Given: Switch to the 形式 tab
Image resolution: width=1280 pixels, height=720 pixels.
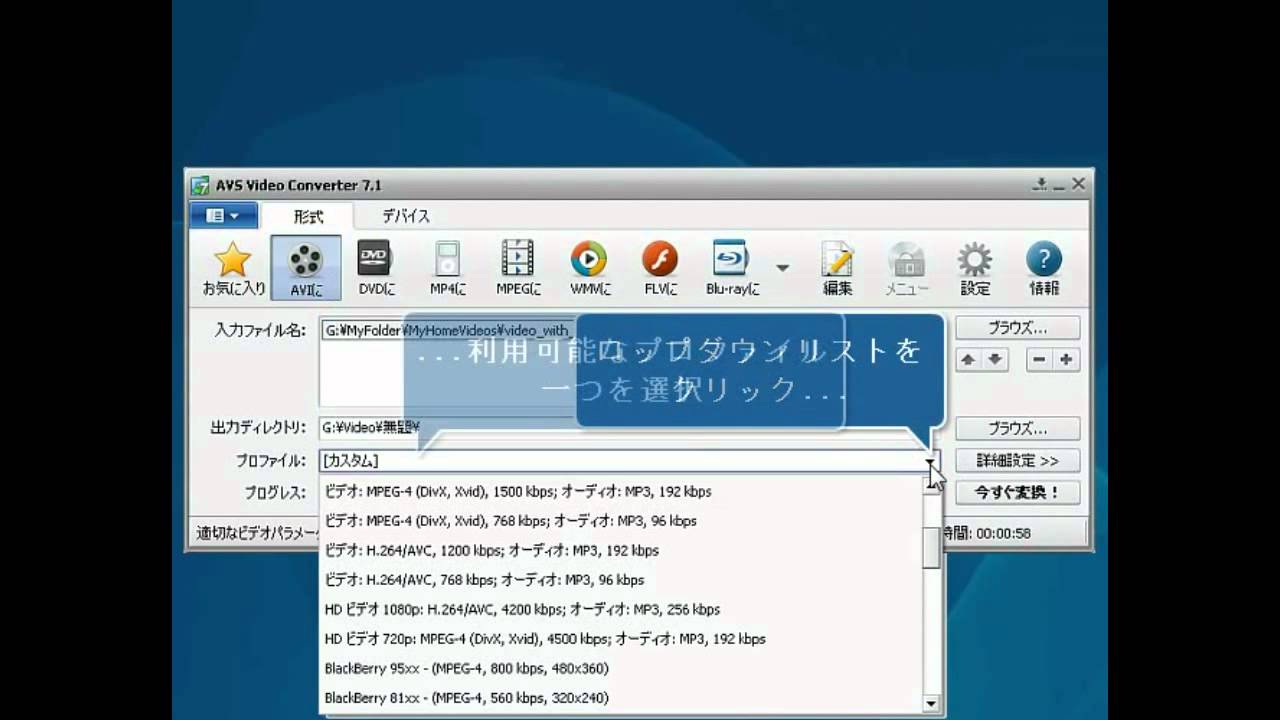Looking at the screenshot, I should pyautogui.click(x=308, y=216).
